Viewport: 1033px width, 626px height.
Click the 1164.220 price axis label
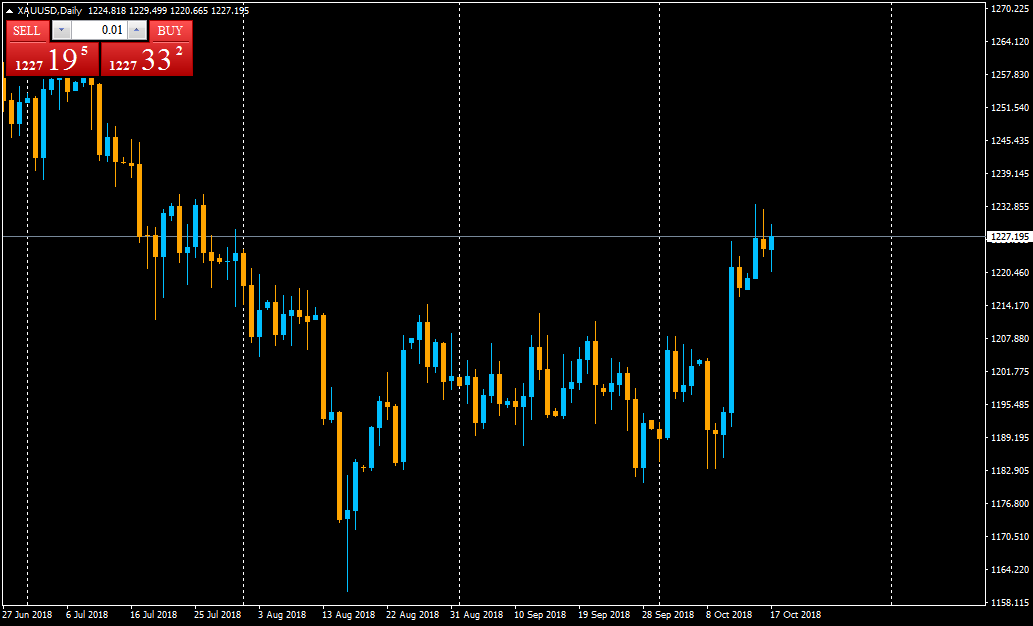coord(1010,569)
